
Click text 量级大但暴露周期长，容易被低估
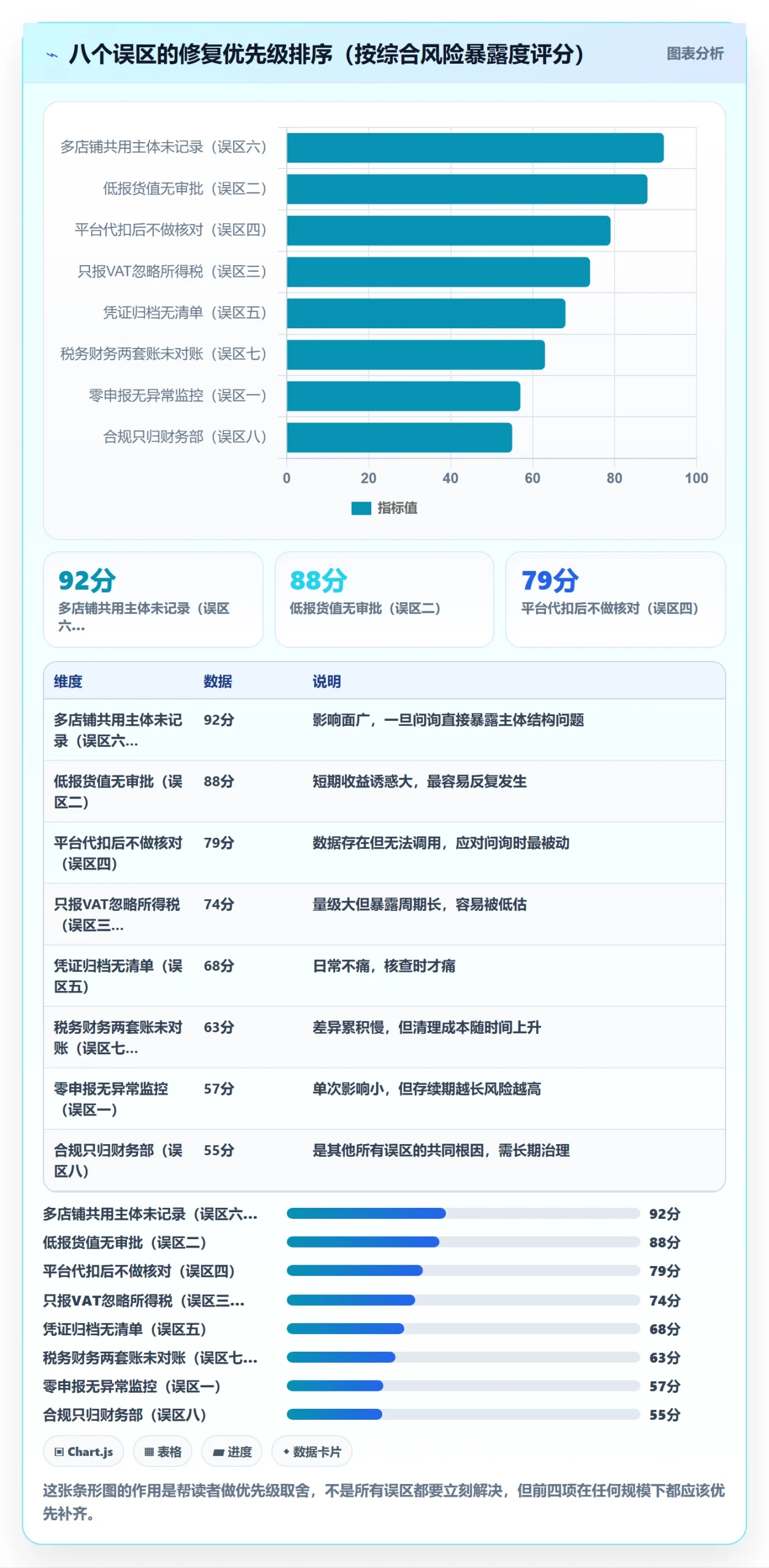coord(420,904)
